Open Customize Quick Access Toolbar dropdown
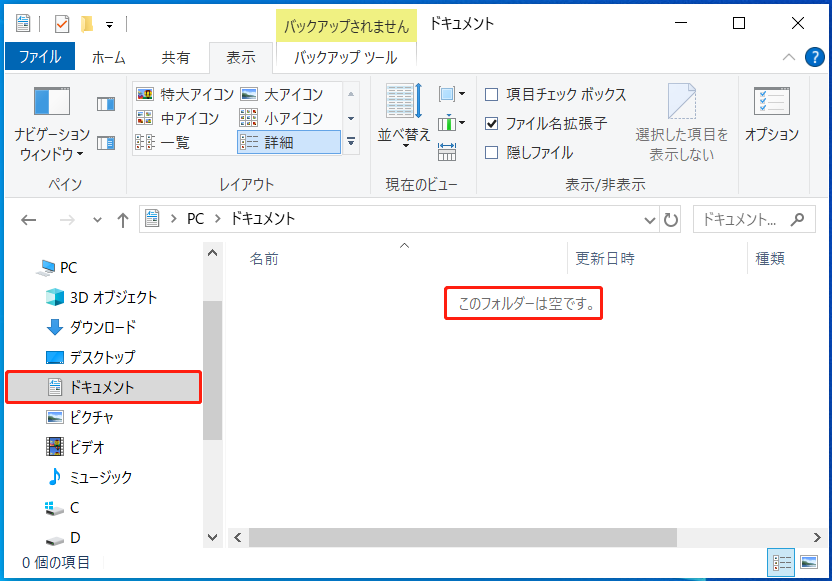 [109, 24]
